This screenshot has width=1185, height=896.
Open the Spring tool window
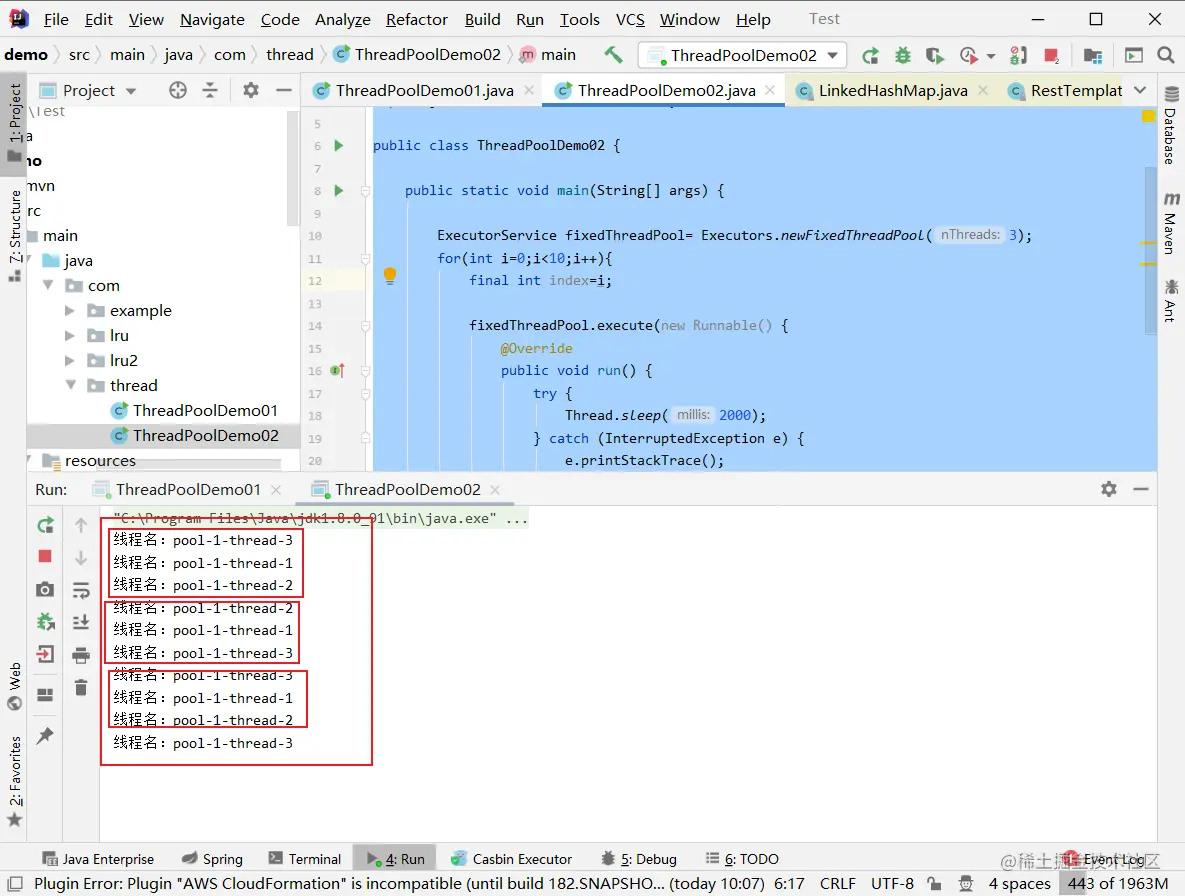(212, 859)
